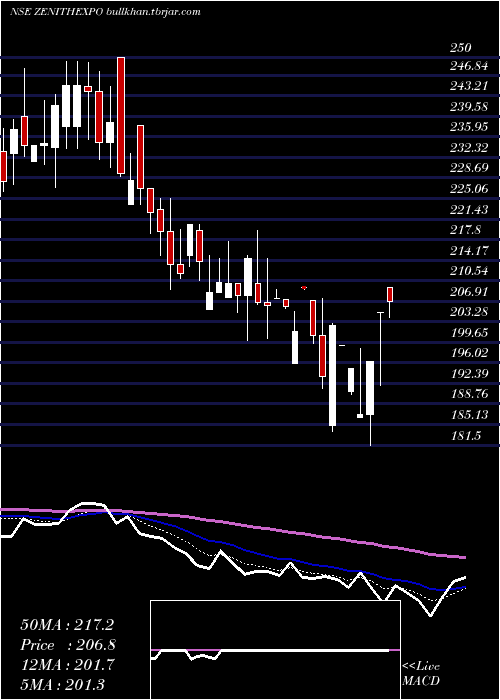
Task: Click the 196.02 price axis label
Action: coord(469,353)
